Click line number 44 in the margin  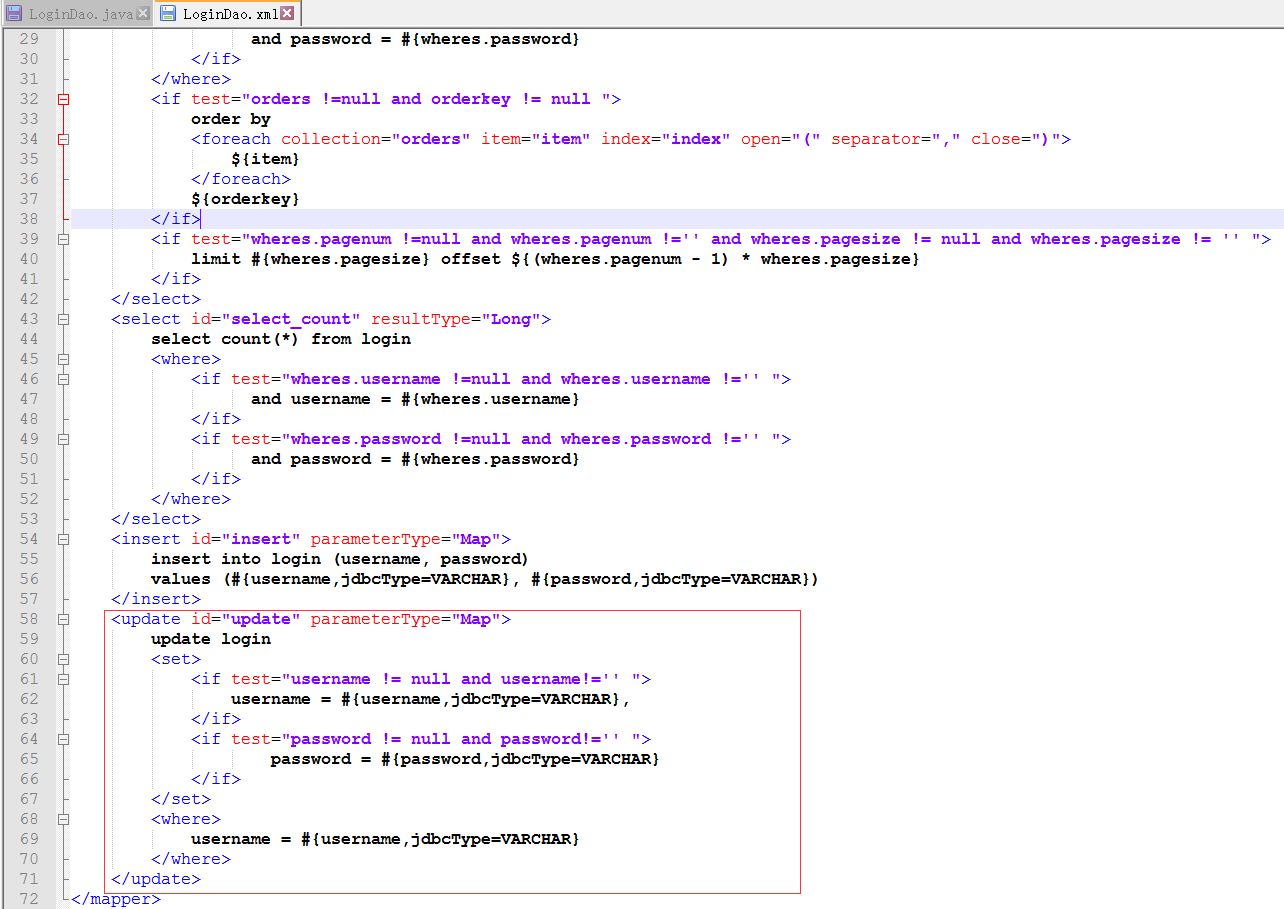pyautogui.click(x=29, y=339)
